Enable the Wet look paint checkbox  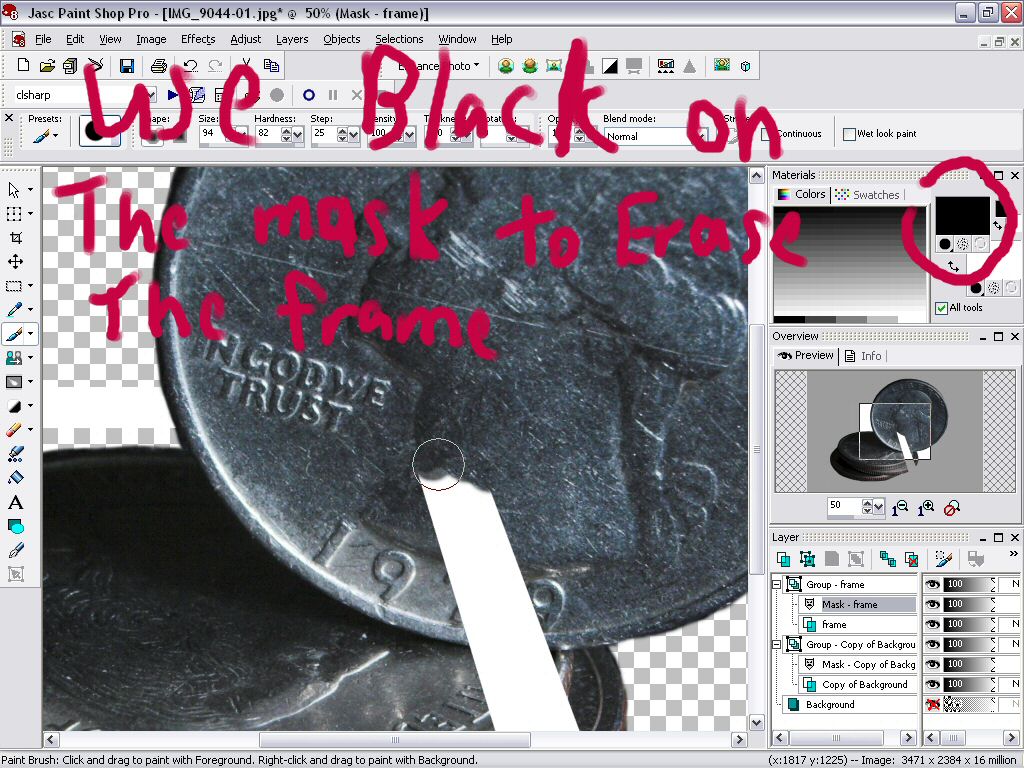coord(849,134)
